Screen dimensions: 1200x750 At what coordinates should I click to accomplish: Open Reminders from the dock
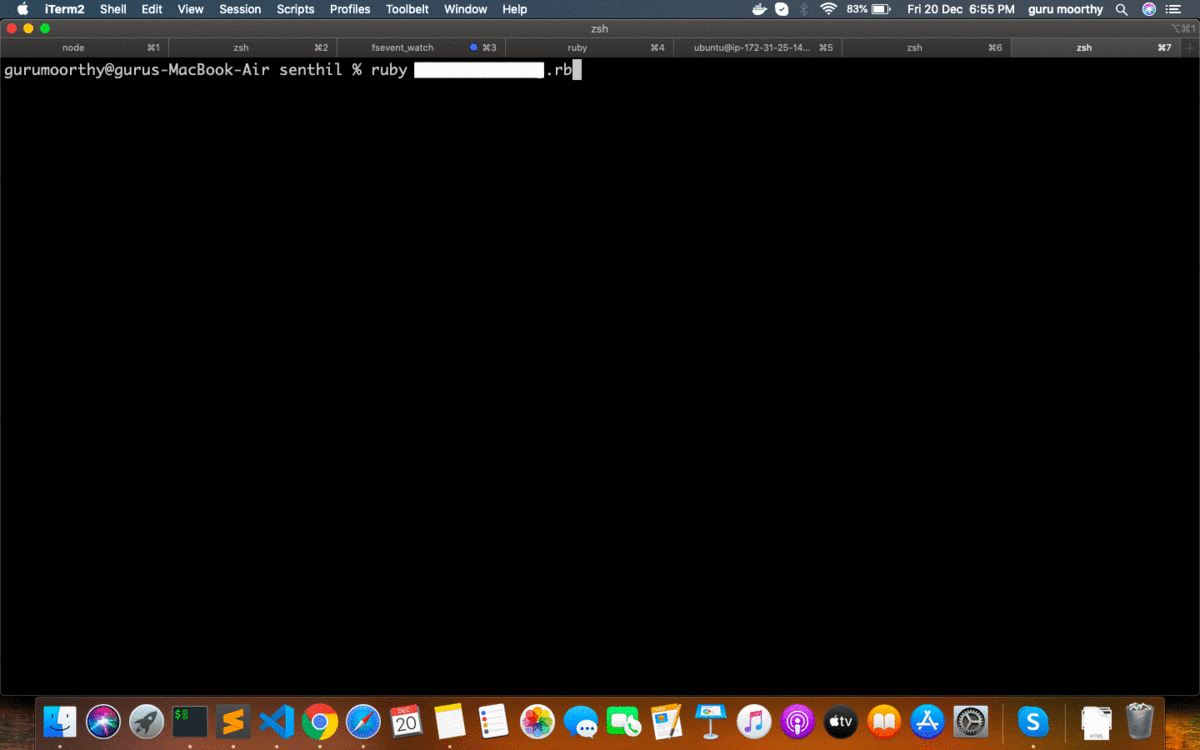pos(493,721)
